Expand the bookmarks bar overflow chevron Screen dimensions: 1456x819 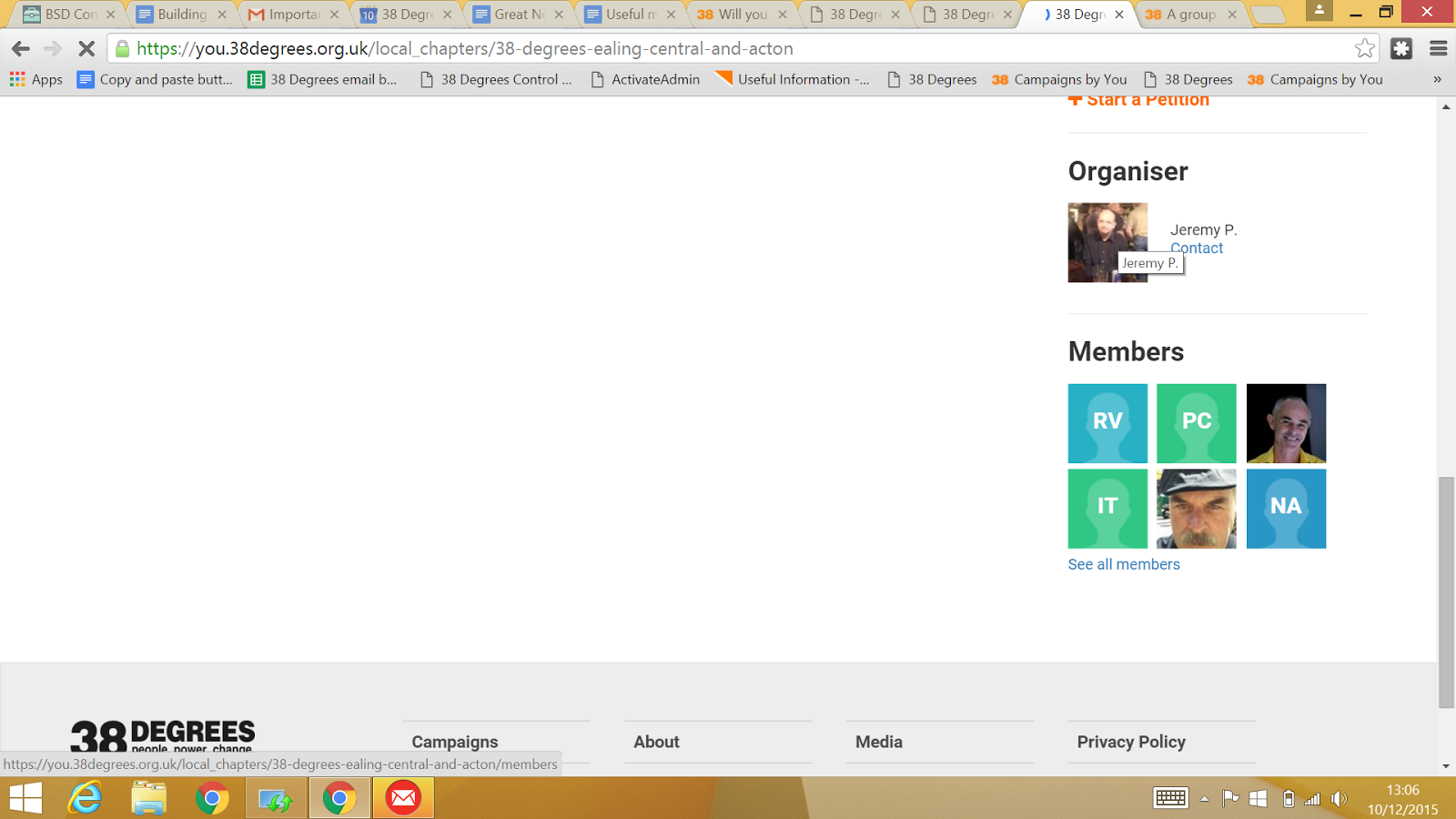pos(1437,79)
